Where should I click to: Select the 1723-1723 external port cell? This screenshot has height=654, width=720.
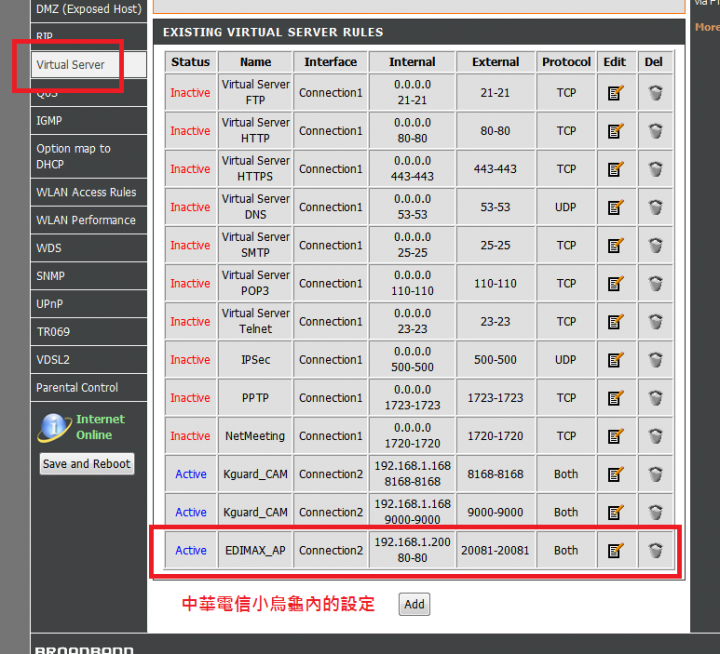495,398
